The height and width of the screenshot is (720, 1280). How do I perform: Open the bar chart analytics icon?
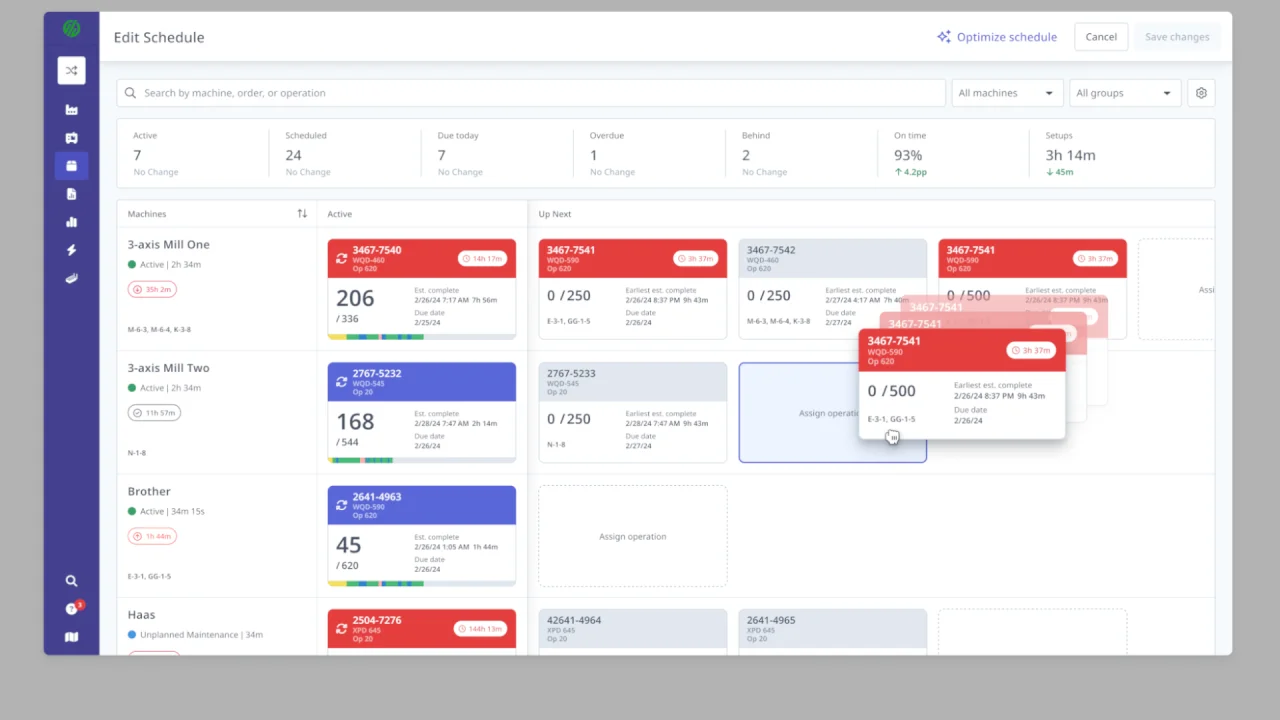(x=71, y=222)
